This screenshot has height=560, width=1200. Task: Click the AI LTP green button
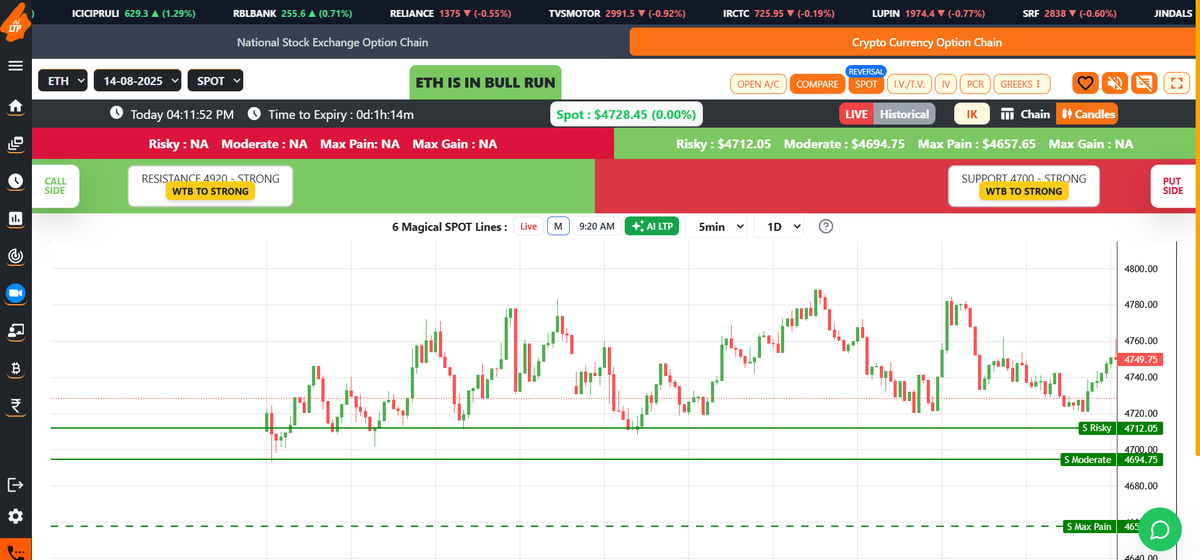(x=652, y=227)
